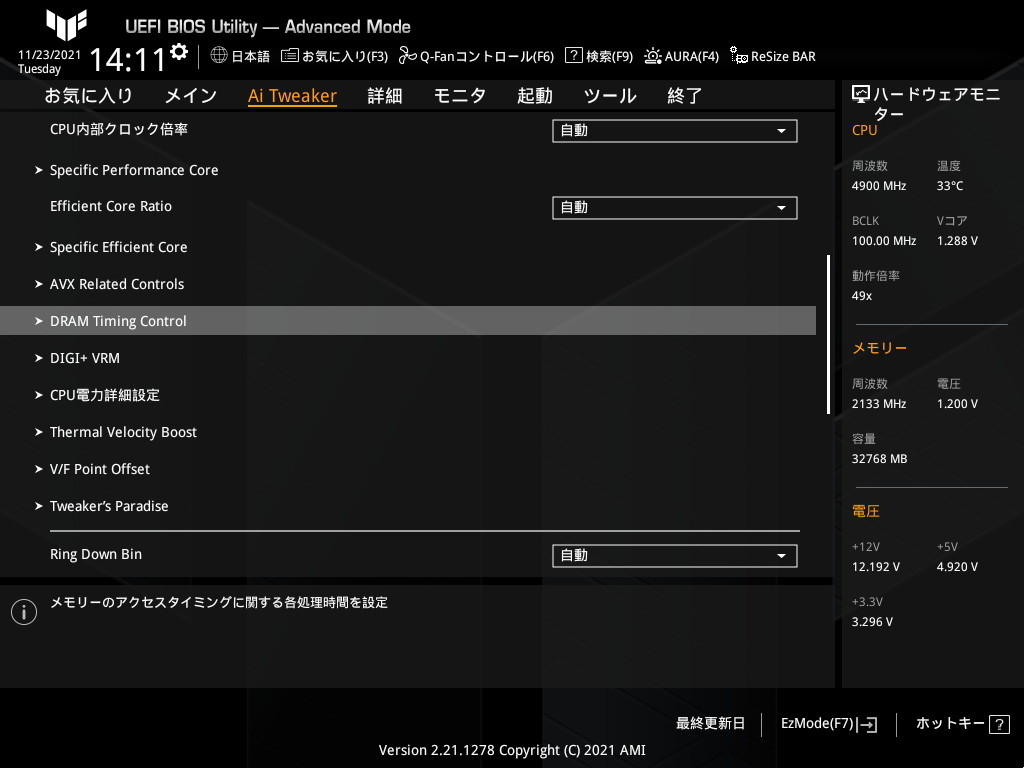This screenshot has height=768, width=1024.
Task: Click the ReSize BAR icon
Action: (739, 56)
